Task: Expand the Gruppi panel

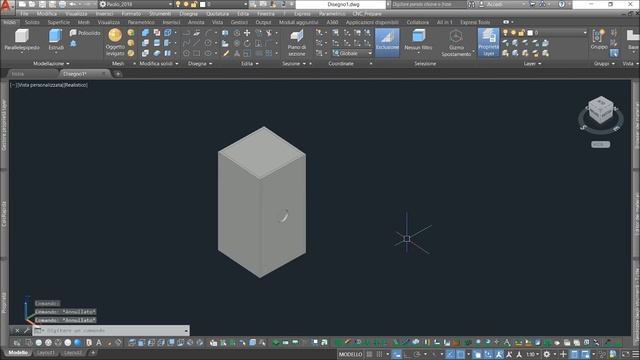Action: click(603, 64)
